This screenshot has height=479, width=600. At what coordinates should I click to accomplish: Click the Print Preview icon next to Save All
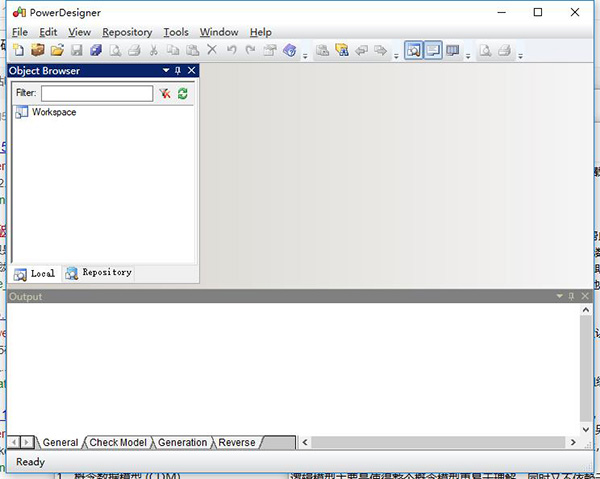[x=115, y=50]
